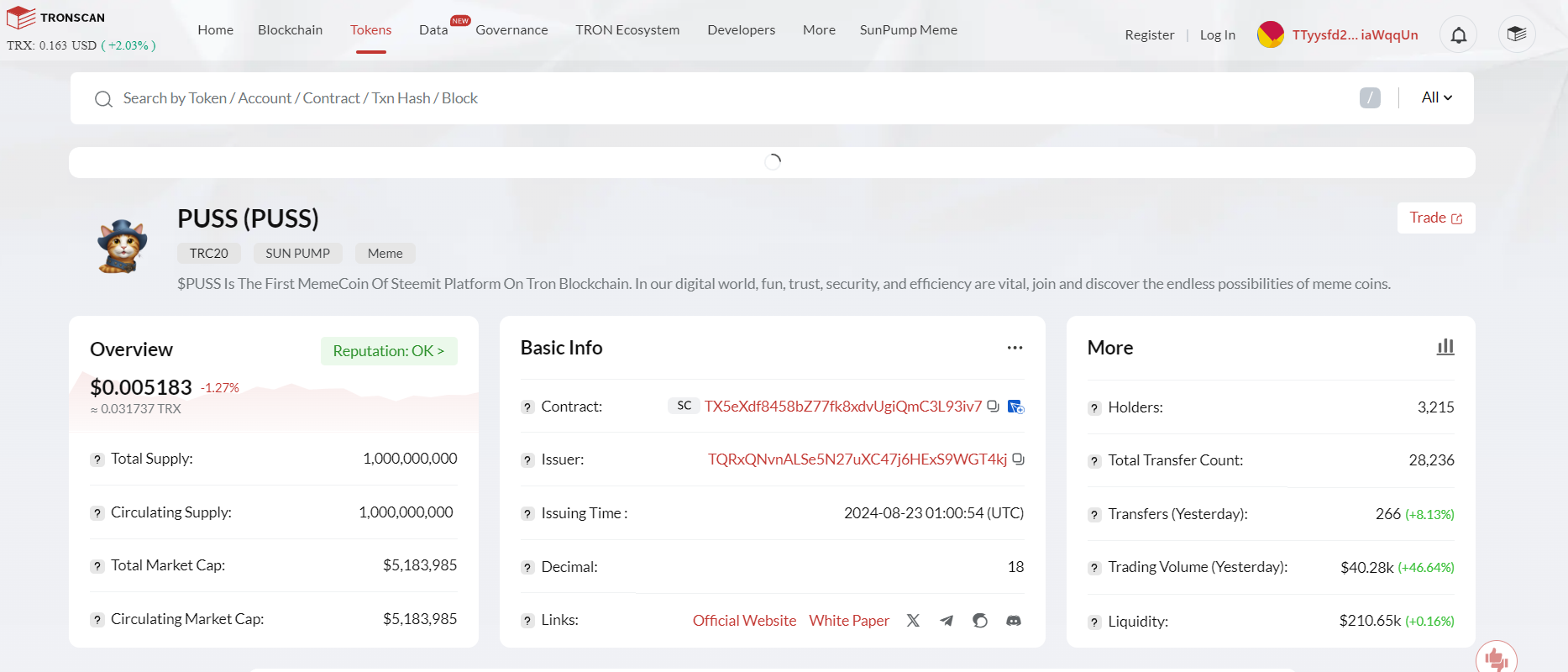Open the graduation cap learning icon
This screenshot has width=1568, height=672.
coord(1517,34)
